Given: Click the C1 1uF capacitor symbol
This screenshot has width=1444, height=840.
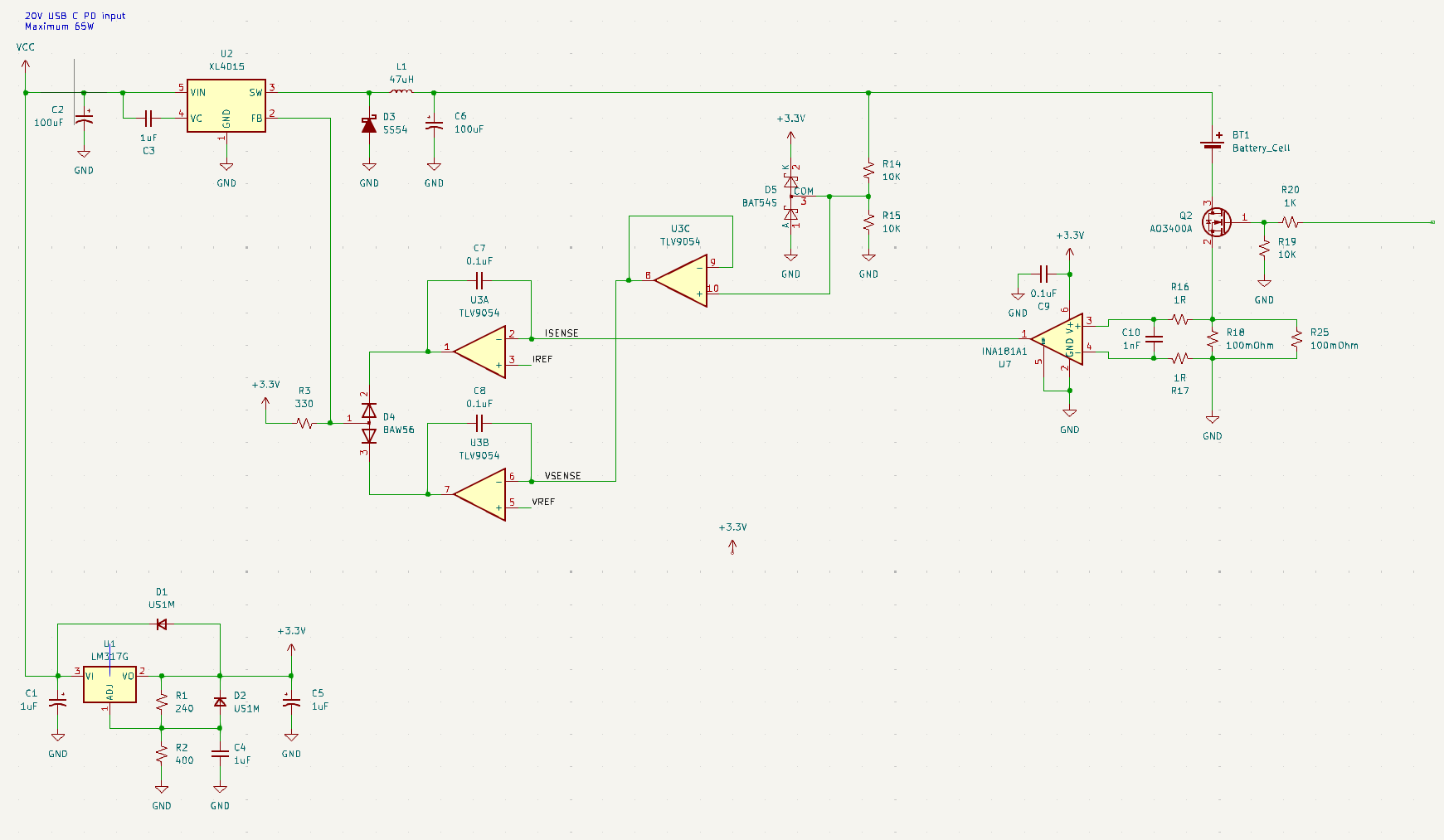Looking at the screenshot, I should (x=58, y=702).
